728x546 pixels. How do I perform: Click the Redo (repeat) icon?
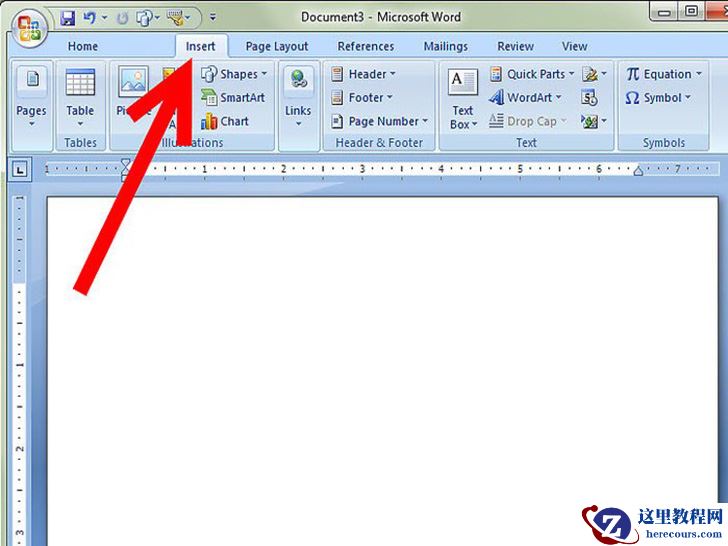[122, 19]
